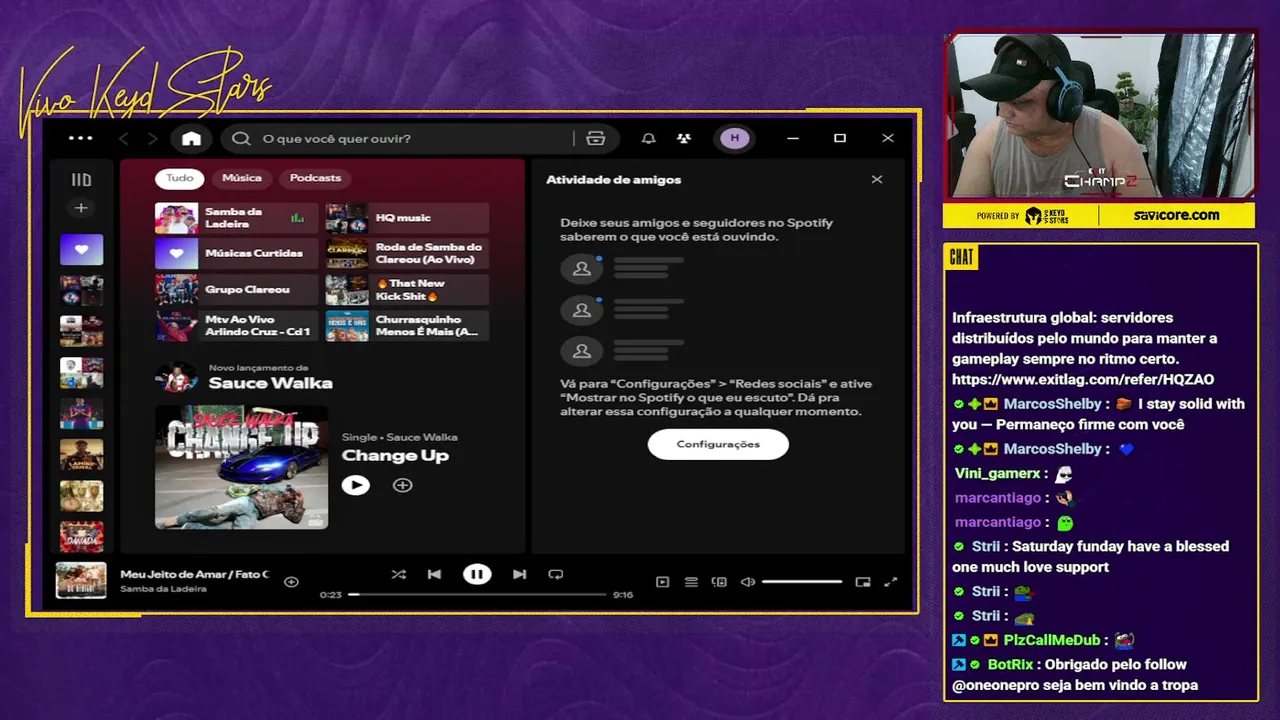
Task: Go back with the left arrow
Action: (124, 139)
